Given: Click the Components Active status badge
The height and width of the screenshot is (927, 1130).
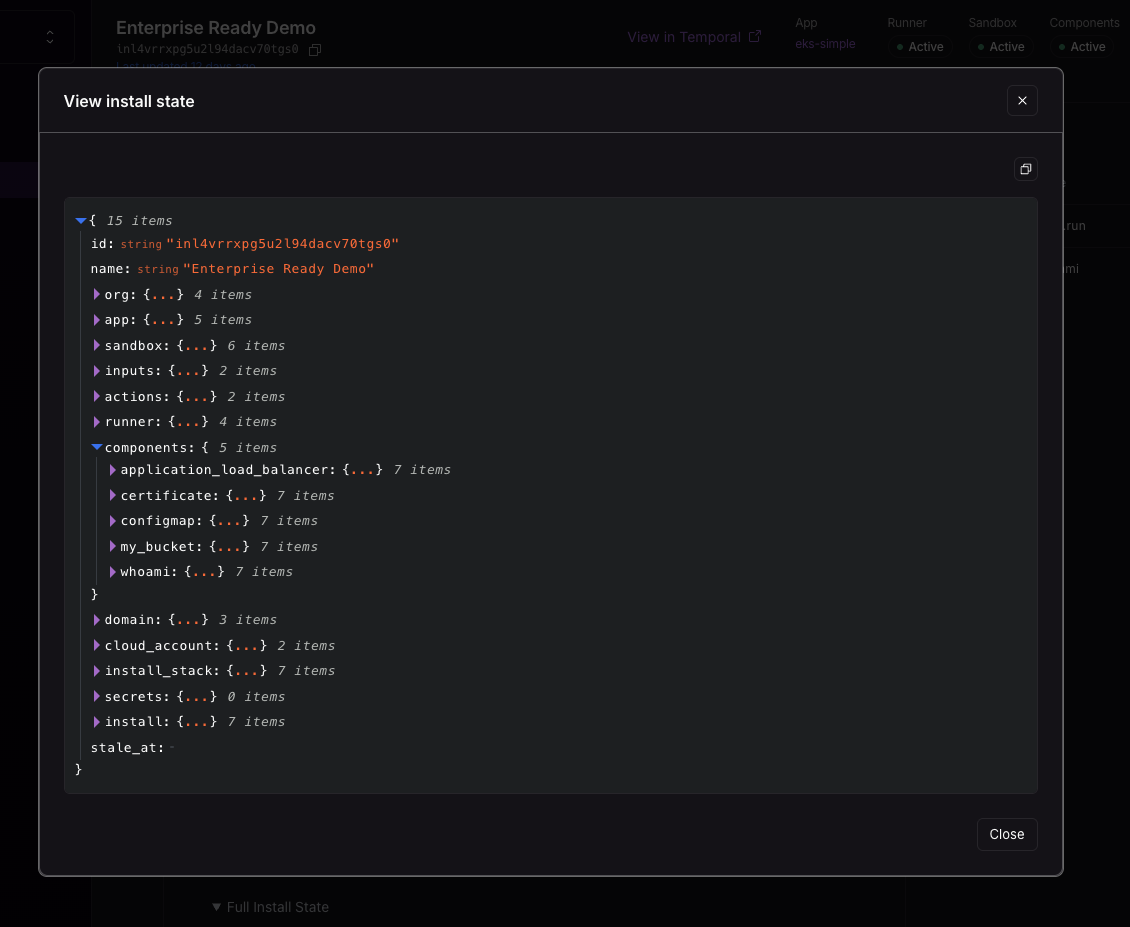Looking at the screenshot, I should coord(1082,47).
